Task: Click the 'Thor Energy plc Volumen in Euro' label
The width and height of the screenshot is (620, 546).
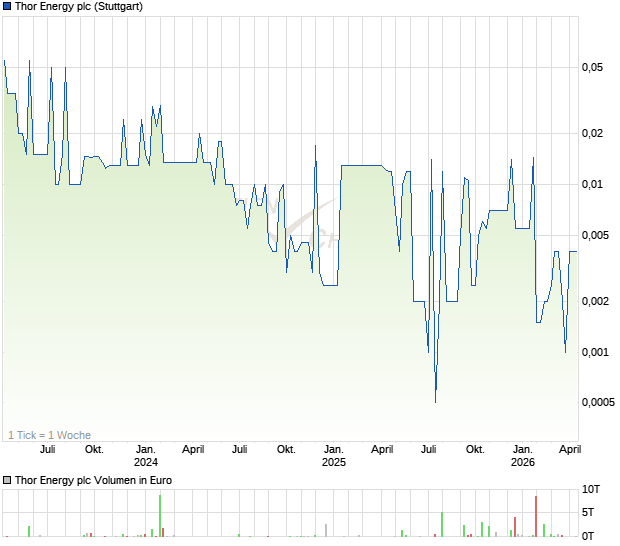Action: point(93,480)
